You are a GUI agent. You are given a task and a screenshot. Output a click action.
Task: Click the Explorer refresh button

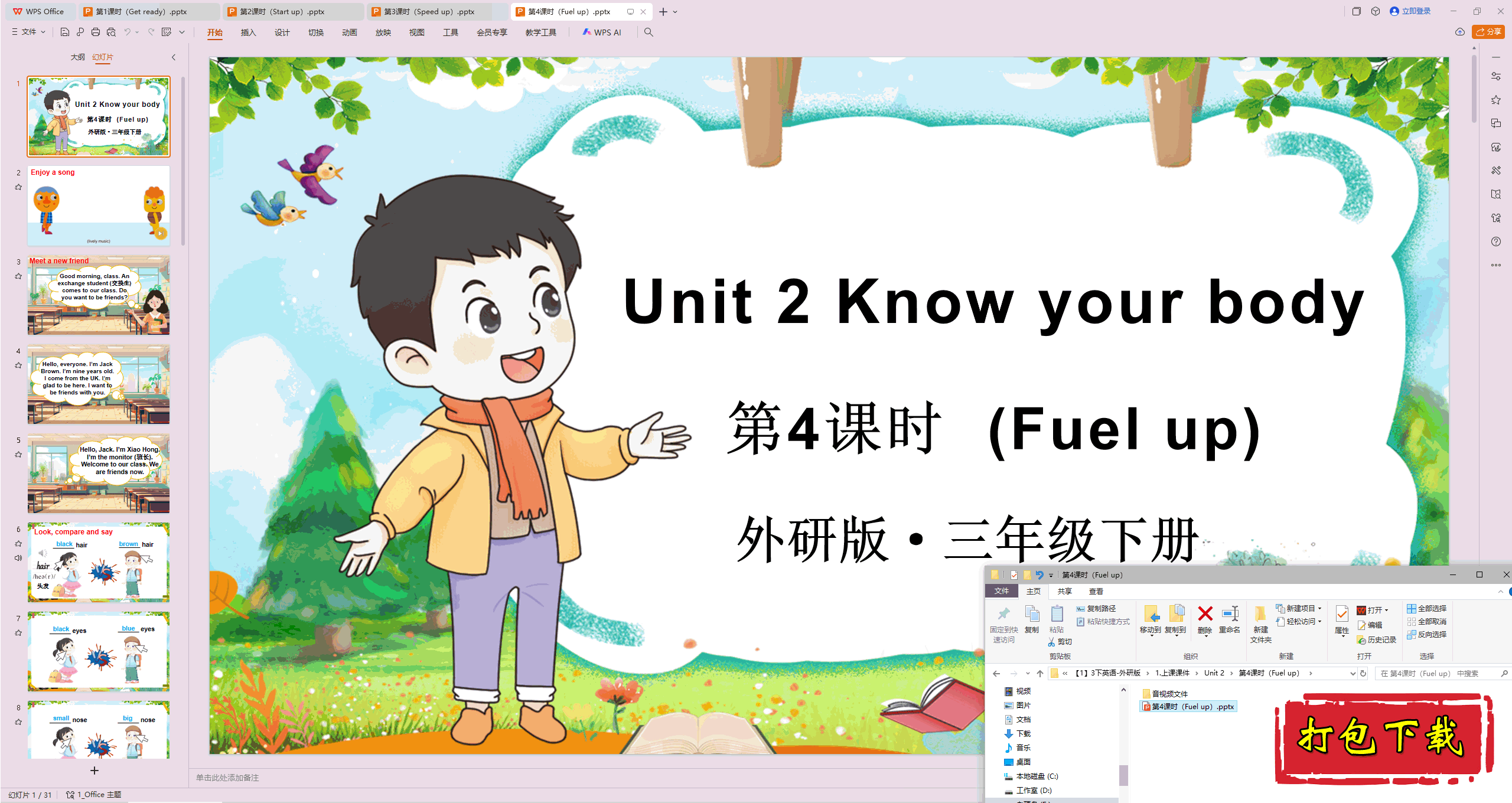pyautogui.click(x=1363, y=673)
